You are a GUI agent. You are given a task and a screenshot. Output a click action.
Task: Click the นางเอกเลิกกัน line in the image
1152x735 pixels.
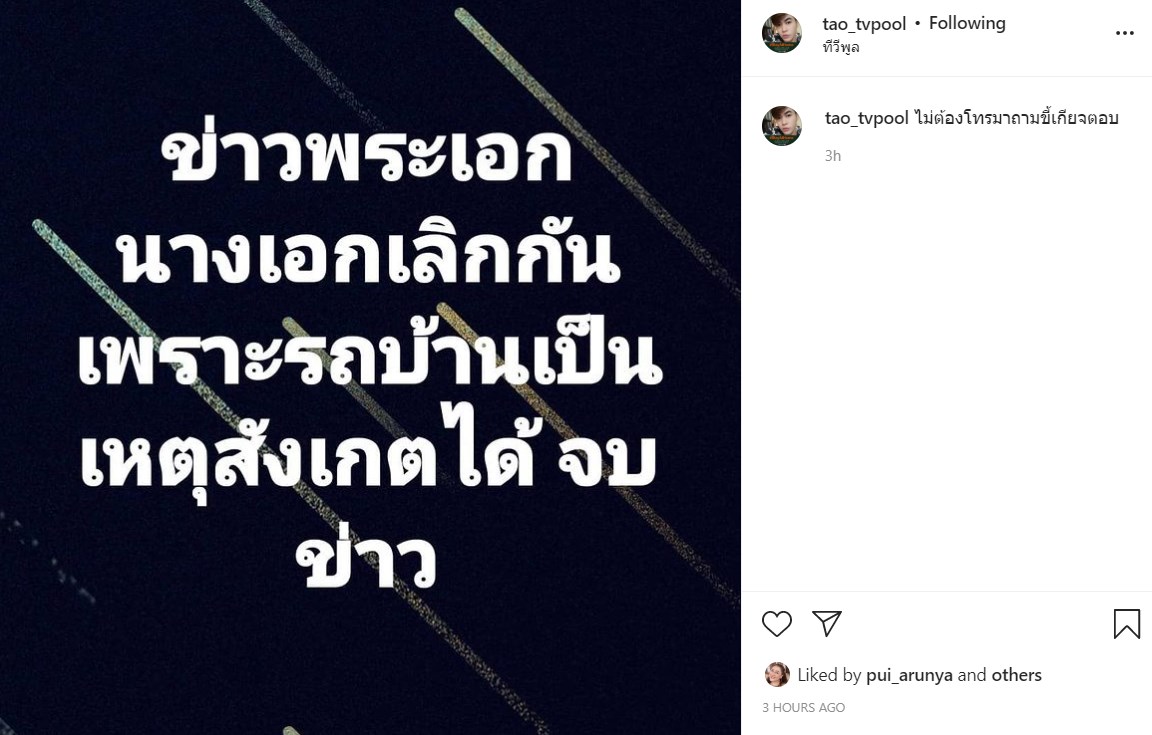pos(370,257)
